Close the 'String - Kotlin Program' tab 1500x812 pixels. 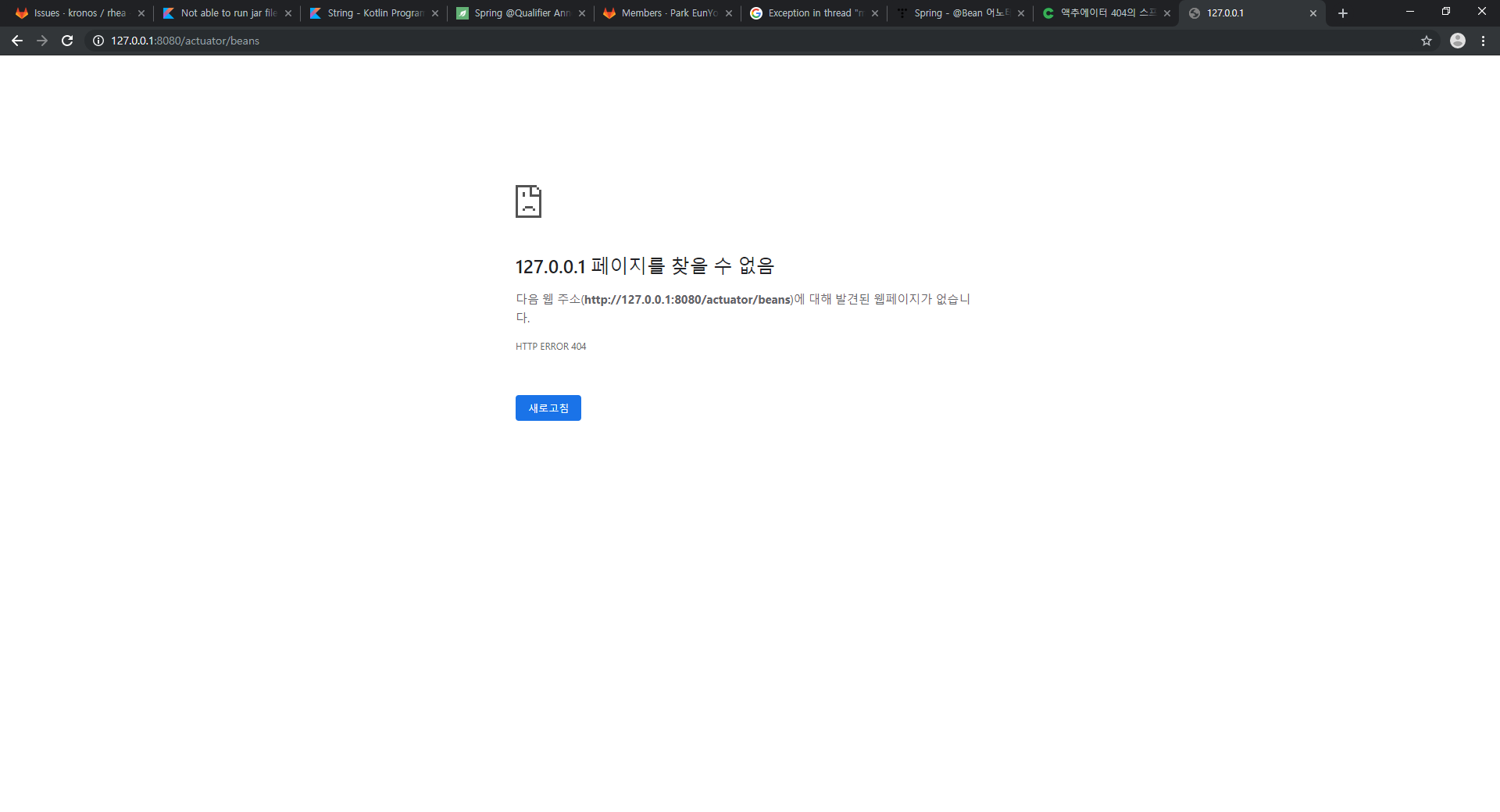point(435,13)
